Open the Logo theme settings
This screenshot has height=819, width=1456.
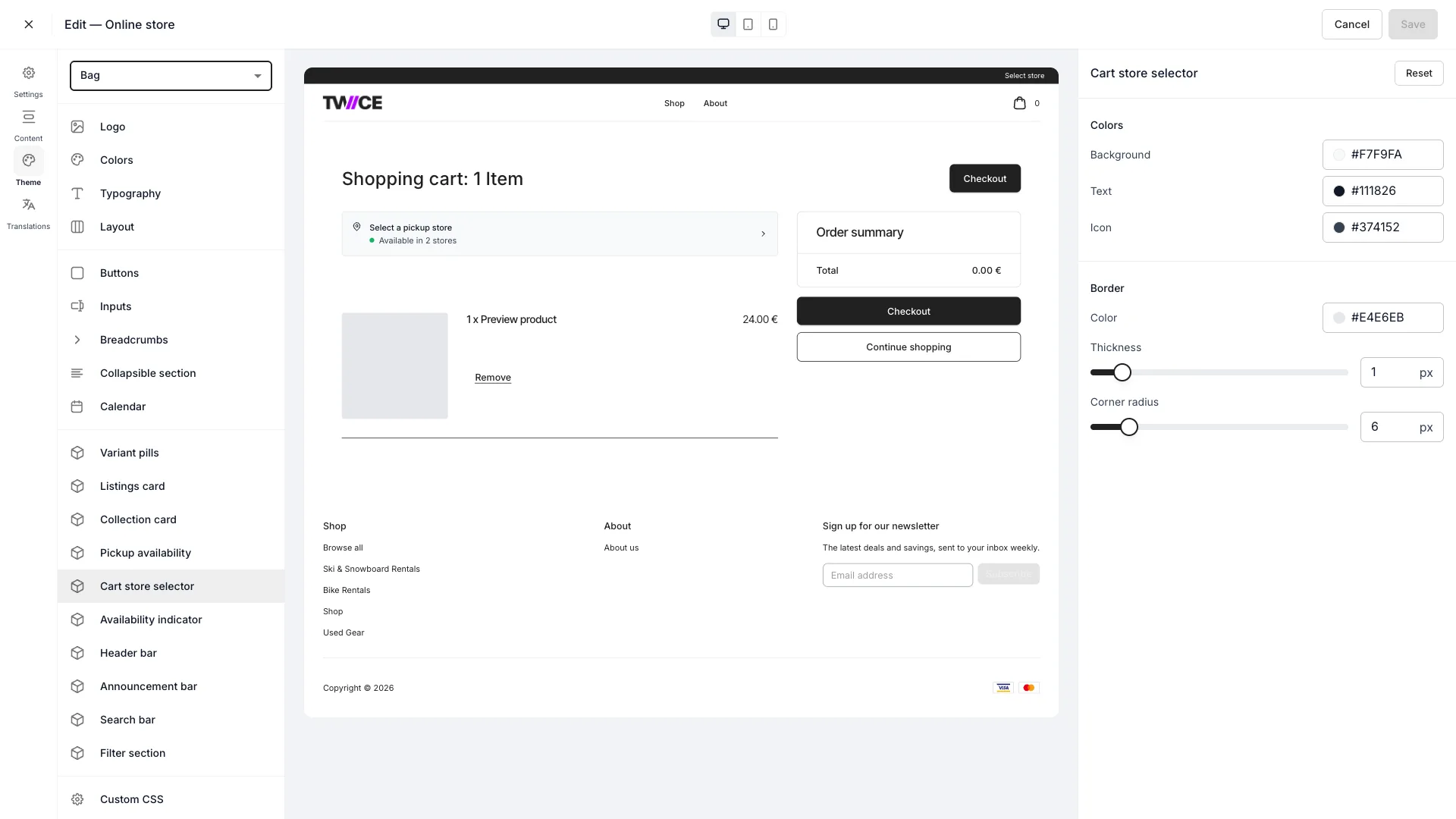coord(171,127)
